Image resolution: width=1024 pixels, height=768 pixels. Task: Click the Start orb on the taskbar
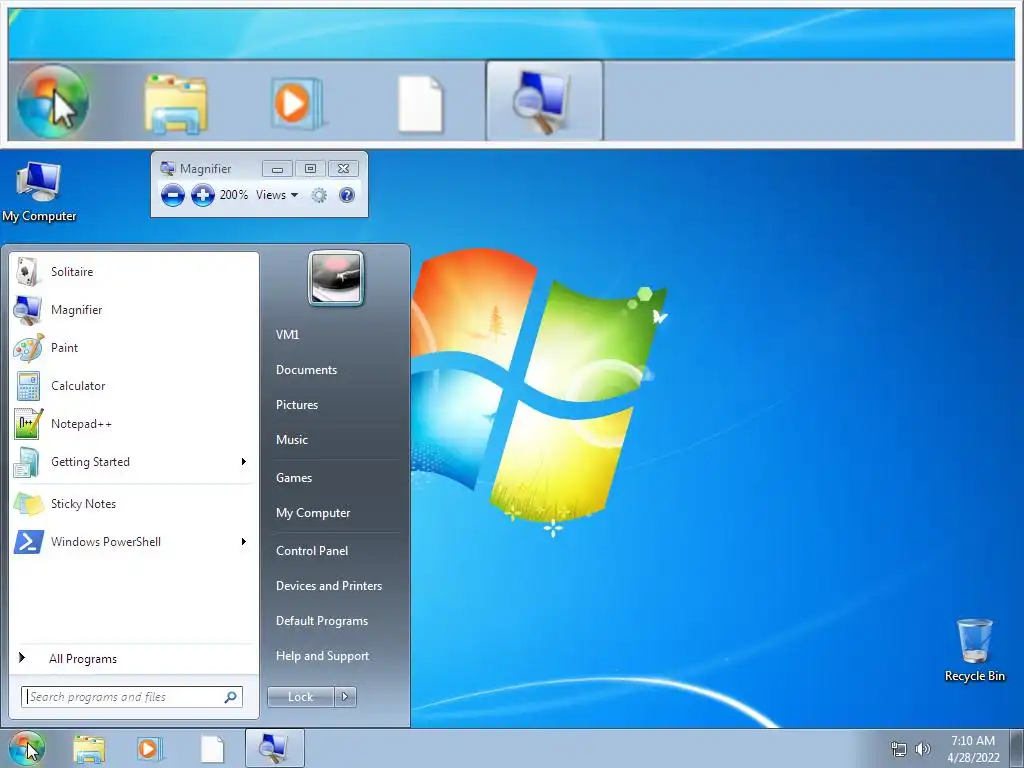[x=27, y=748]
